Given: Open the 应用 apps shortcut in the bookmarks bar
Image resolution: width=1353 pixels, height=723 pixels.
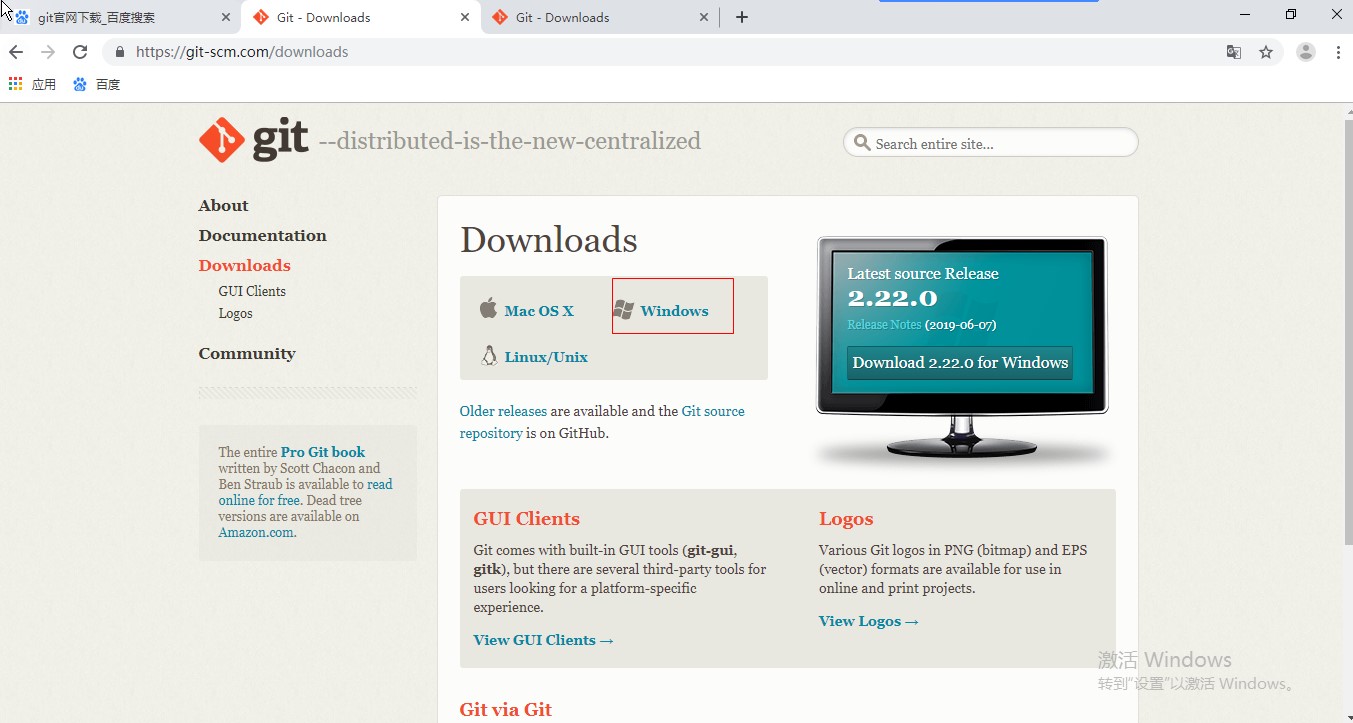Looking at the screenshot, I should [x=32, y=85].
